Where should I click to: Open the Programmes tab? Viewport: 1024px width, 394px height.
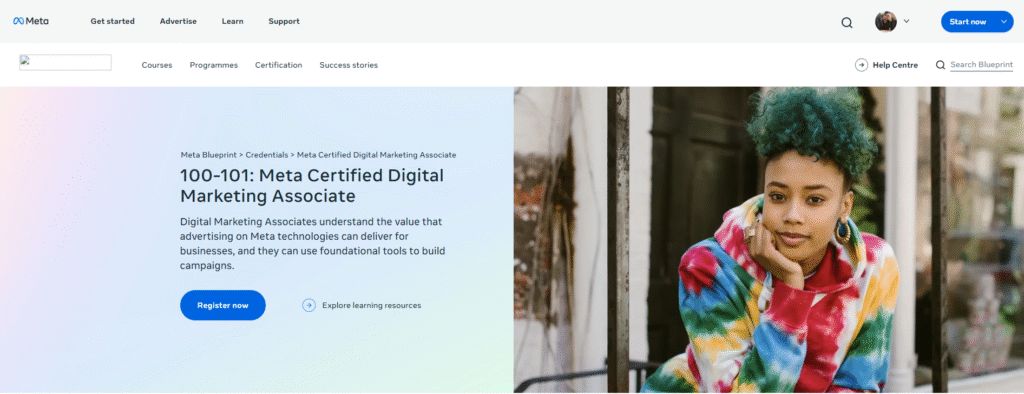(214, 65)
